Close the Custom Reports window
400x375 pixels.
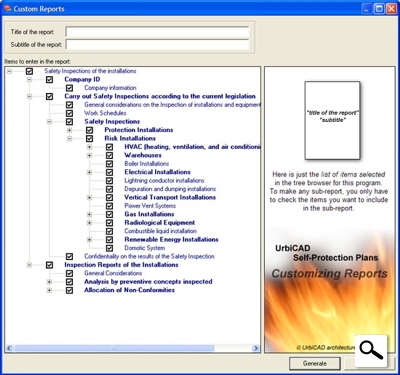(391, 9)
